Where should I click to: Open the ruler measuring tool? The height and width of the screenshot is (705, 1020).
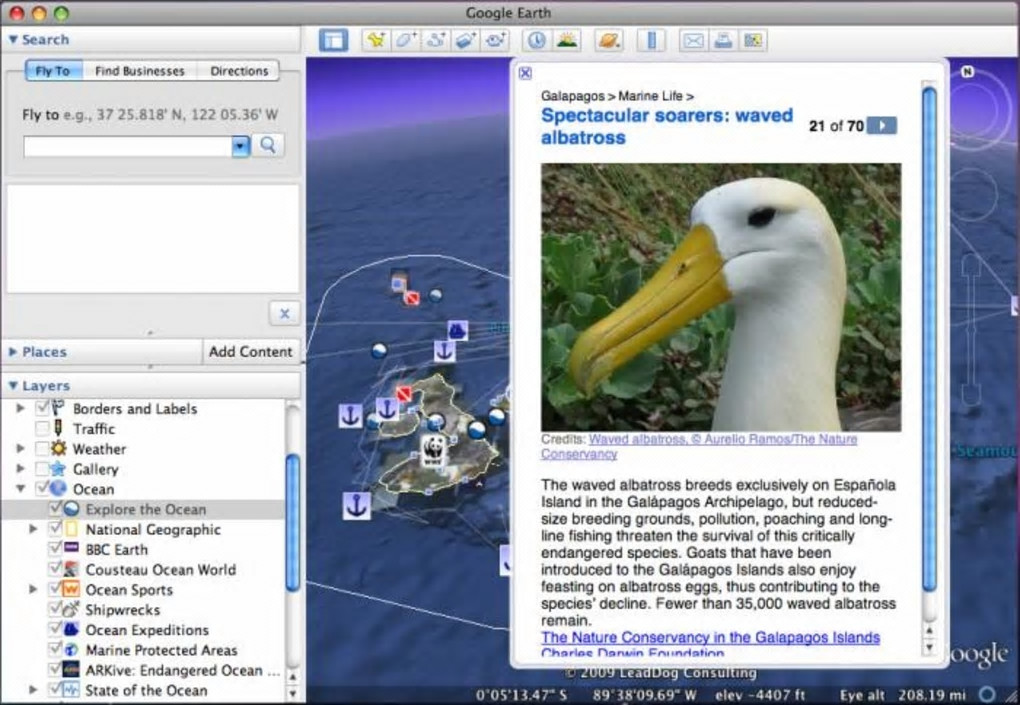651,40
